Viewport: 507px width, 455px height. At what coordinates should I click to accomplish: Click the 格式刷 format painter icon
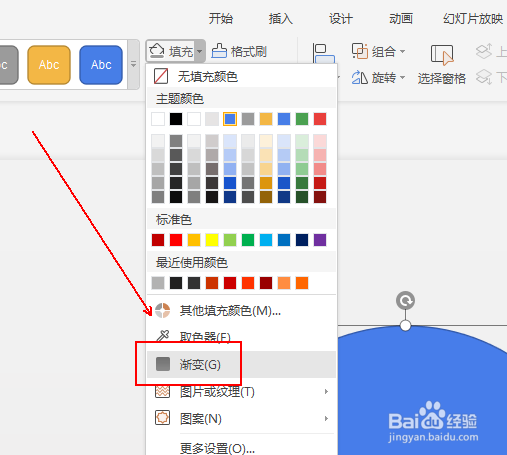tap(219, 51)
